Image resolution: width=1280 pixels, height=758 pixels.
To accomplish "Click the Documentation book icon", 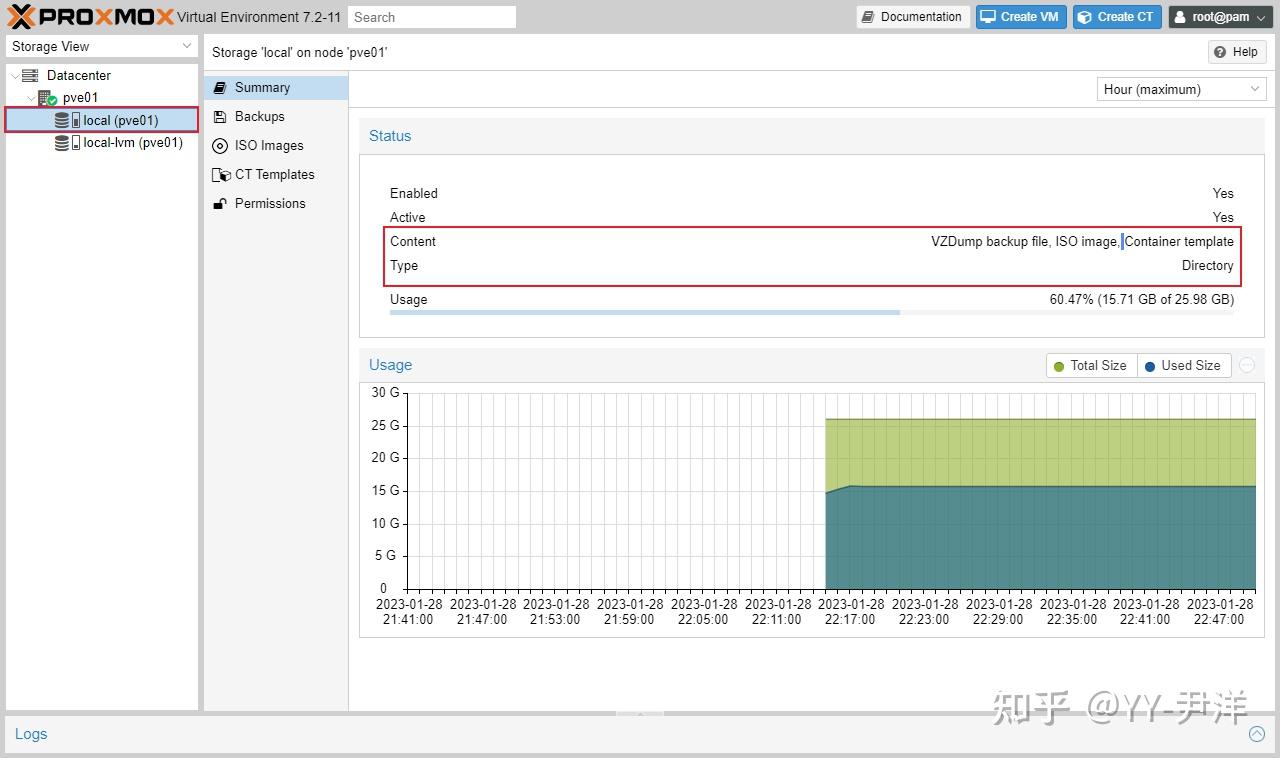I will click(x=869, y=16).
